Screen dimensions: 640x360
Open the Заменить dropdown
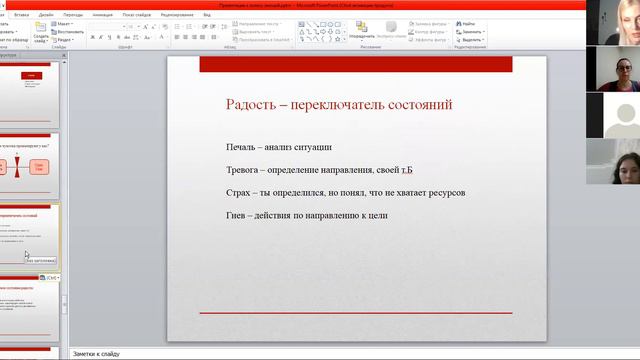(x=470, y=32)
